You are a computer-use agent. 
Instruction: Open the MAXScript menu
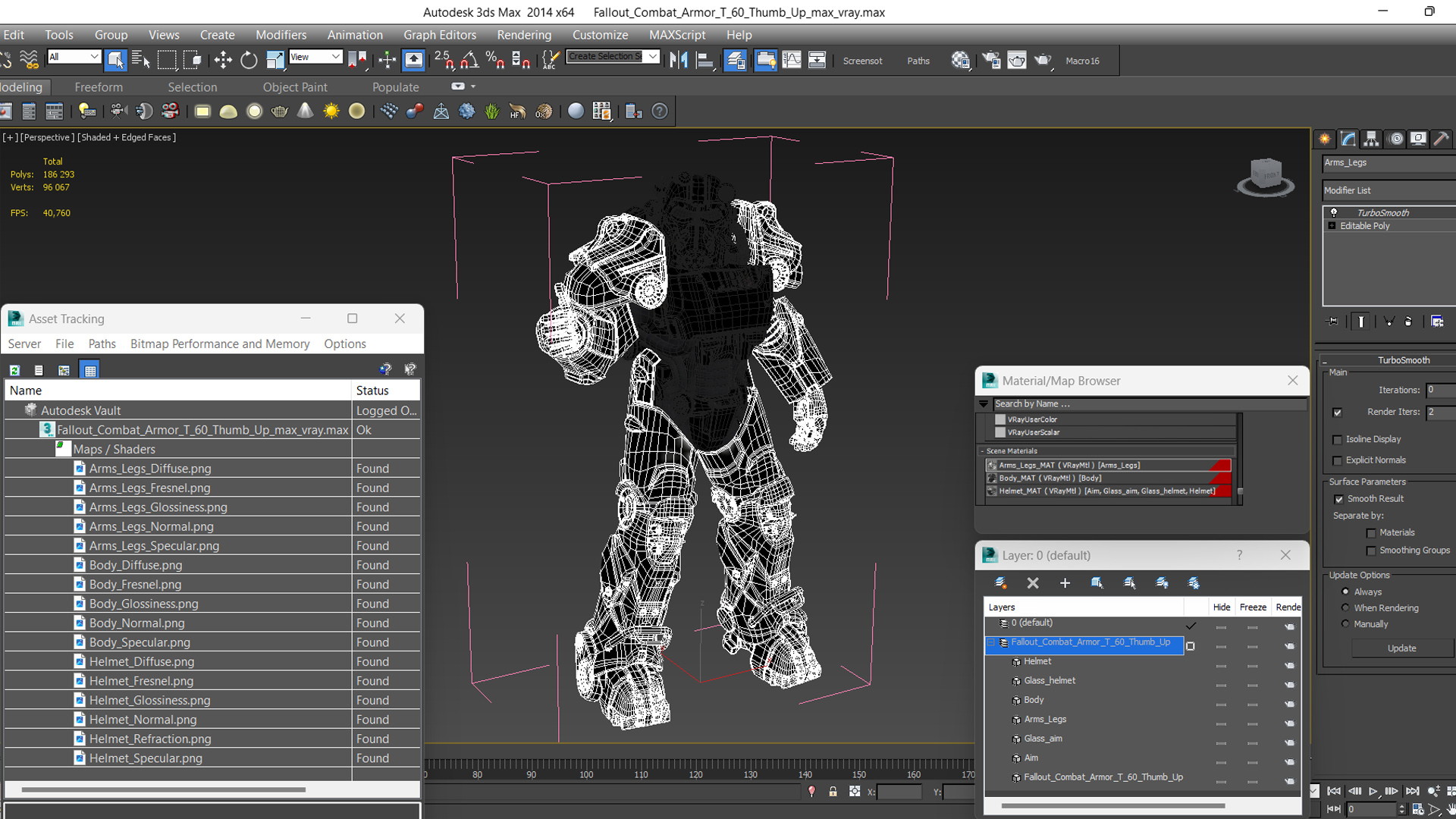(x=677, y=35)
